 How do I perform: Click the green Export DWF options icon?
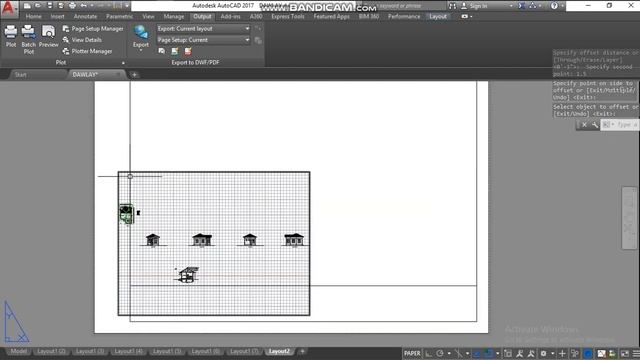tap(175, 51)
